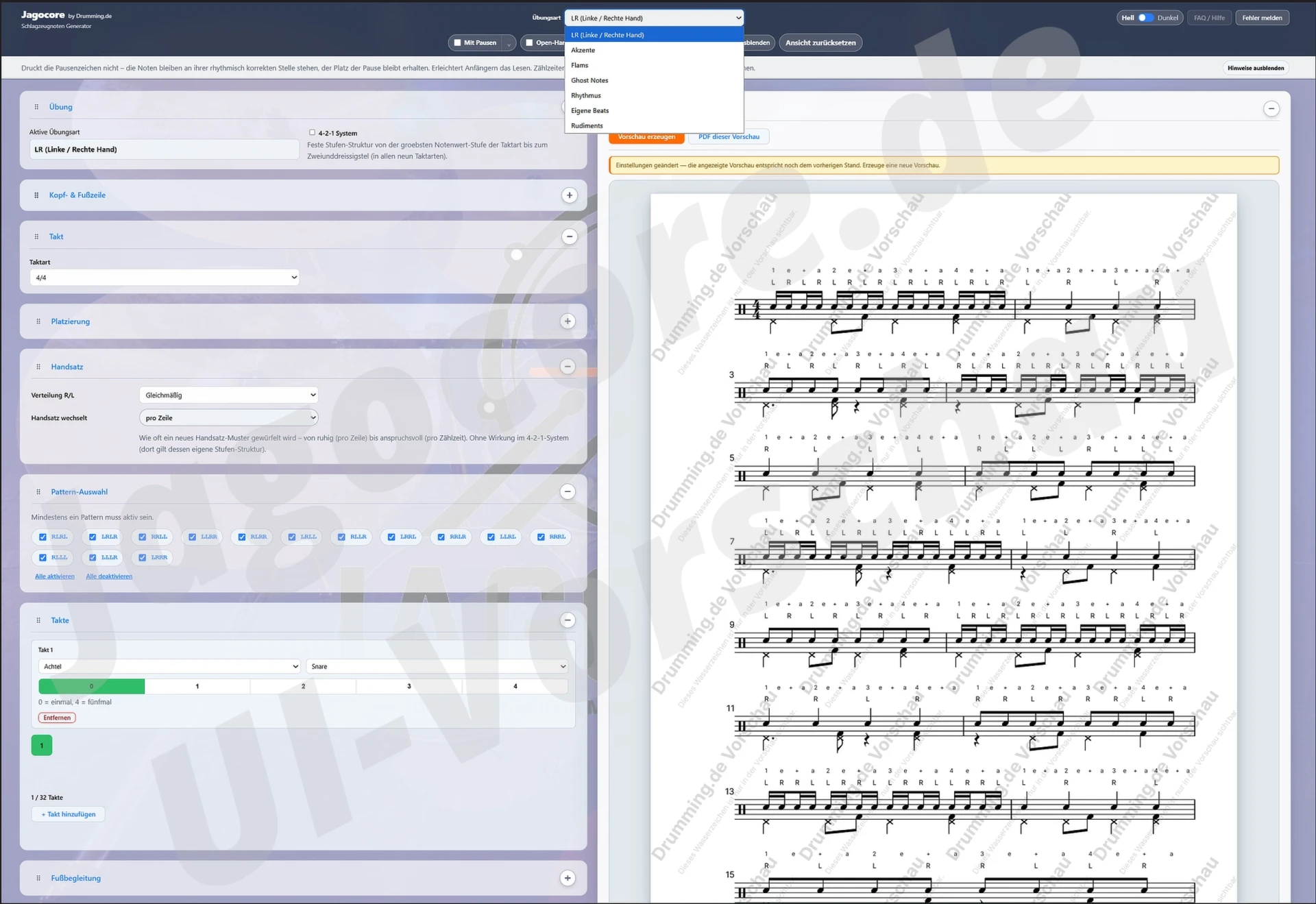Set repeat slider to segment 3

pyautogui.click(x=409, y=686)
